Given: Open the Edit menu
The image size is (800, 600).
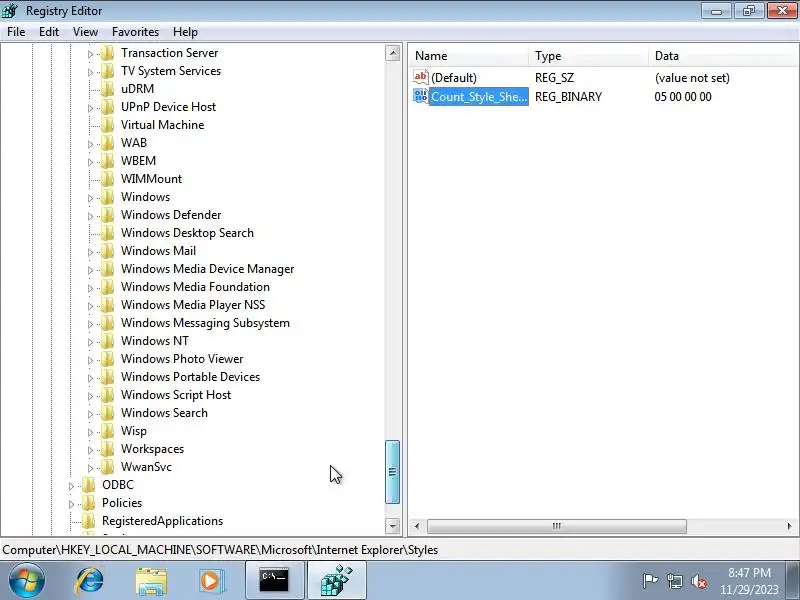Looking at the screenshot, I should click(x=49, y=32).
